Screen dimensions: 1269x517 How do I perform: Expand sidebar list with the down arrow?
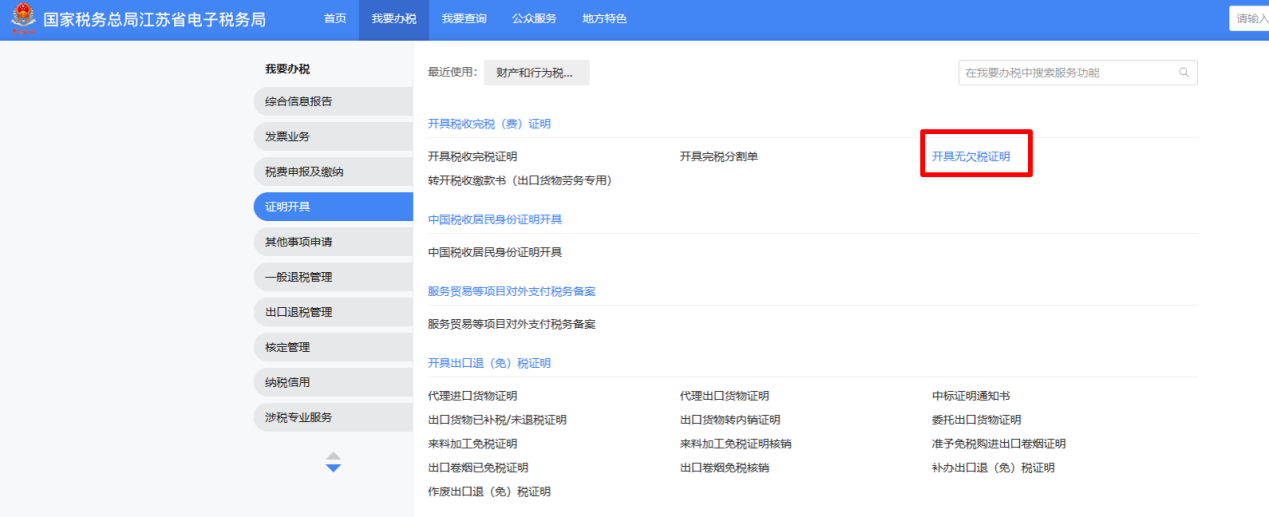click(334, 468)
